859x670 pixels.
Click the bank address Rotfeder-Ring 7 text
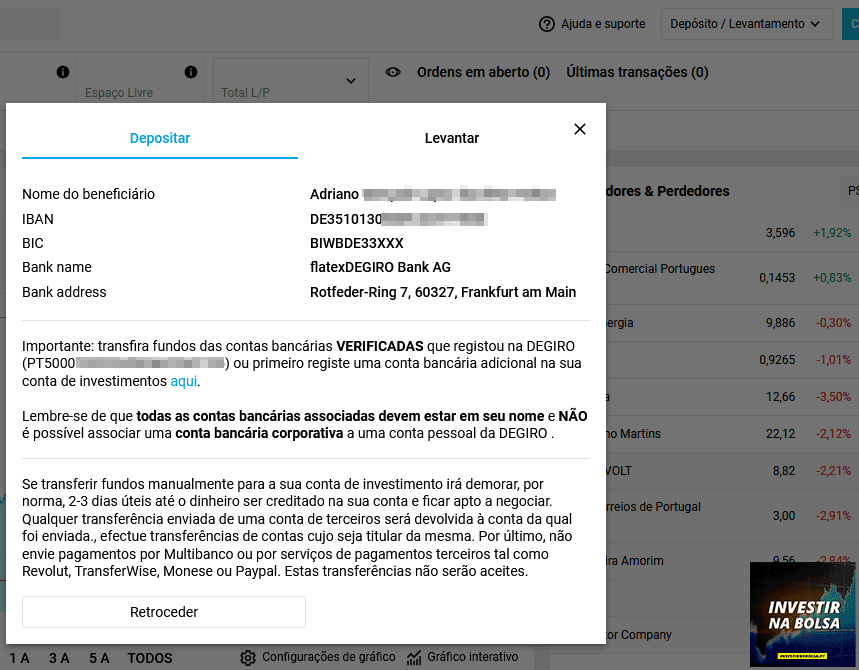443,292
